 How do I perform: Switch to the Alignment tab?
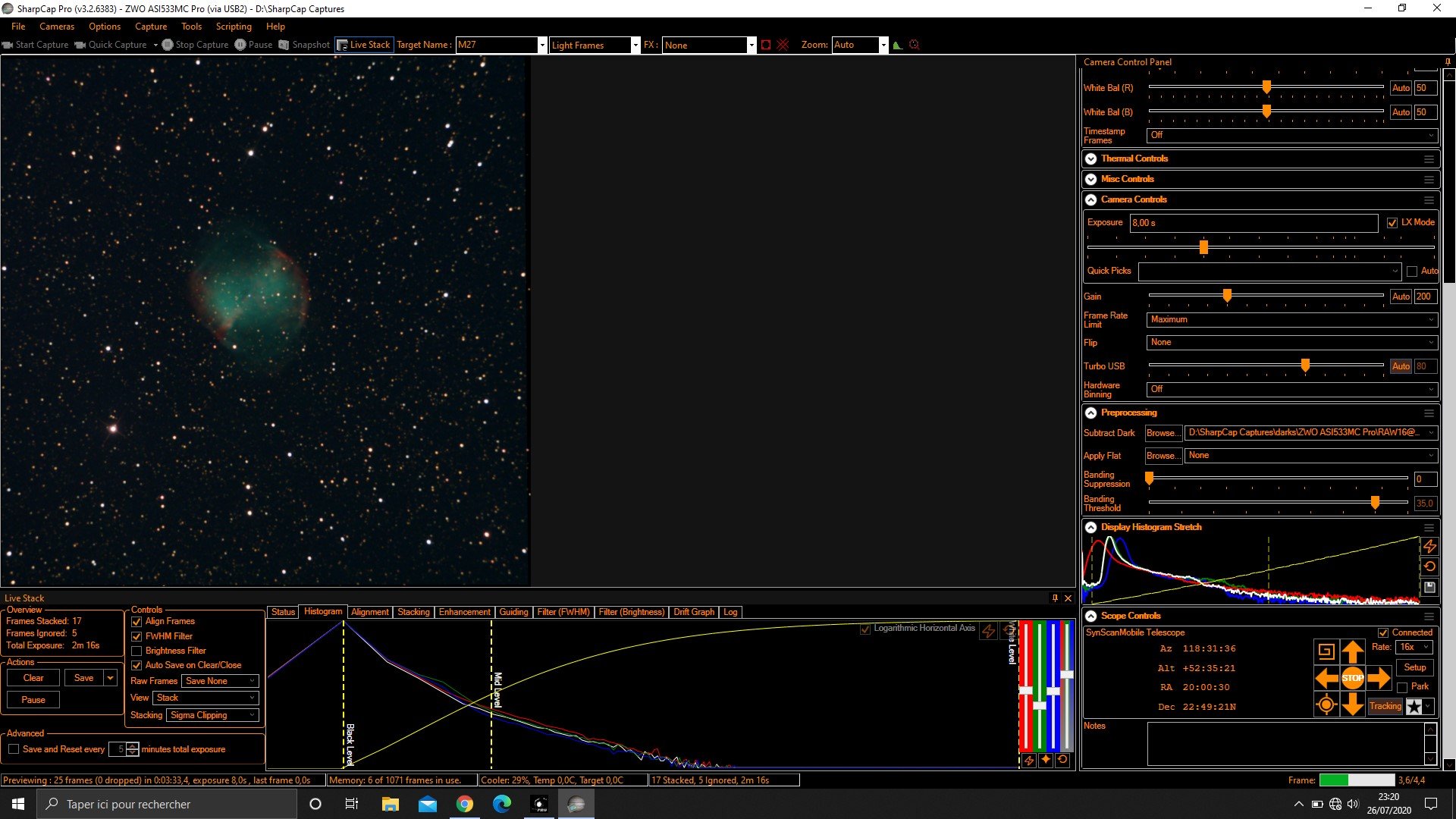coord(370,612)
